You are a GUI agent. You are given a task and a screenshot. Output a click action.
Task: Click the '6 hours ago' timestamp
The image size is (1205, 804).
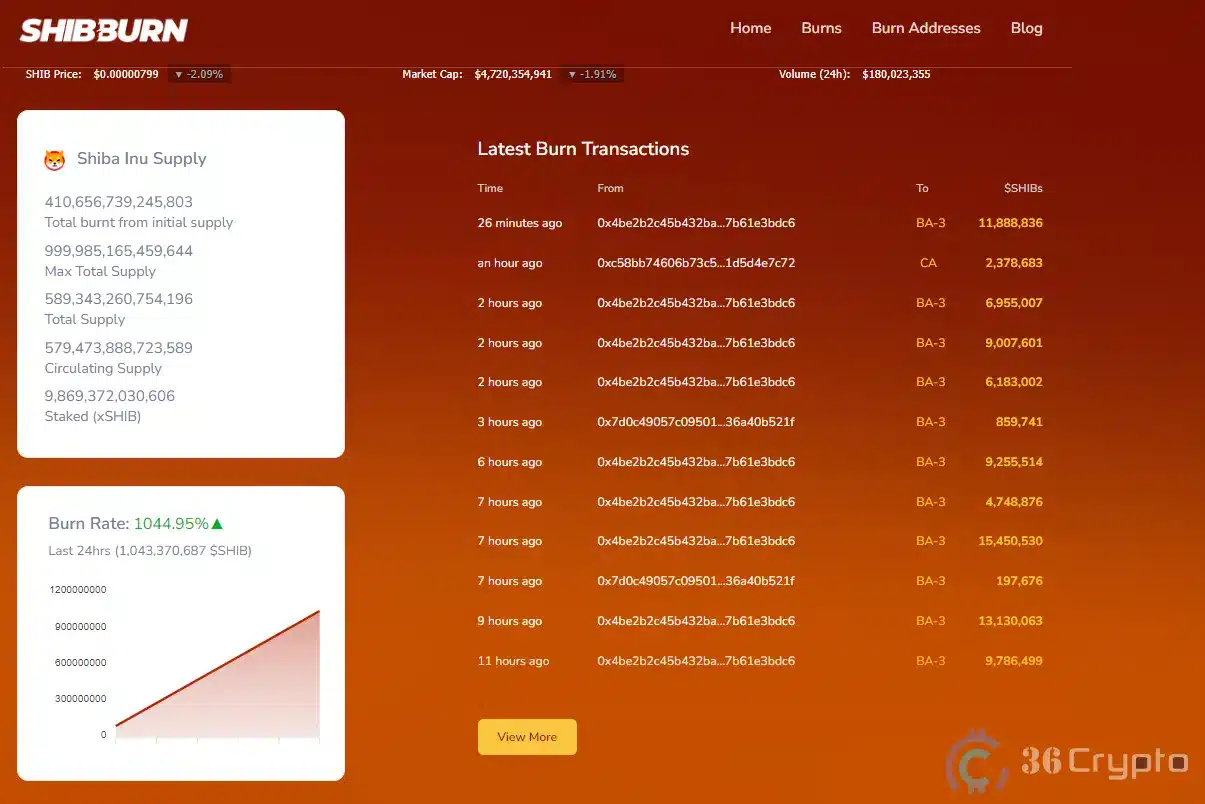[510, 462]
